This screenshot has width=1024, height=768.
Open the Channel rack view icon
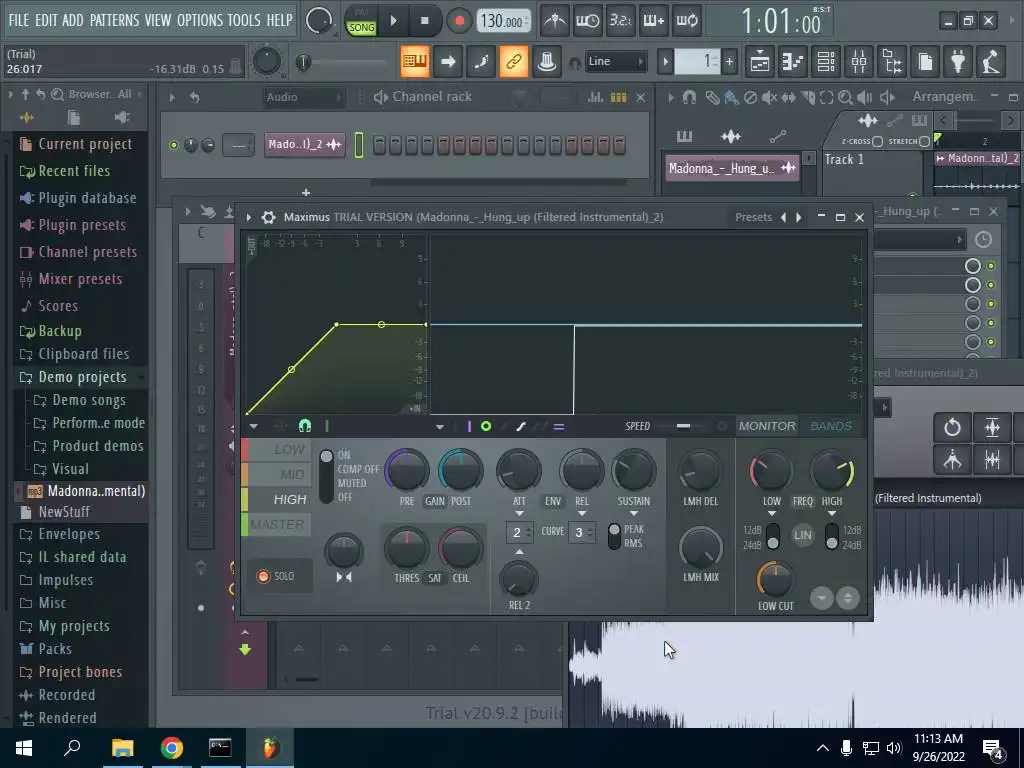[x=826, y=62]
